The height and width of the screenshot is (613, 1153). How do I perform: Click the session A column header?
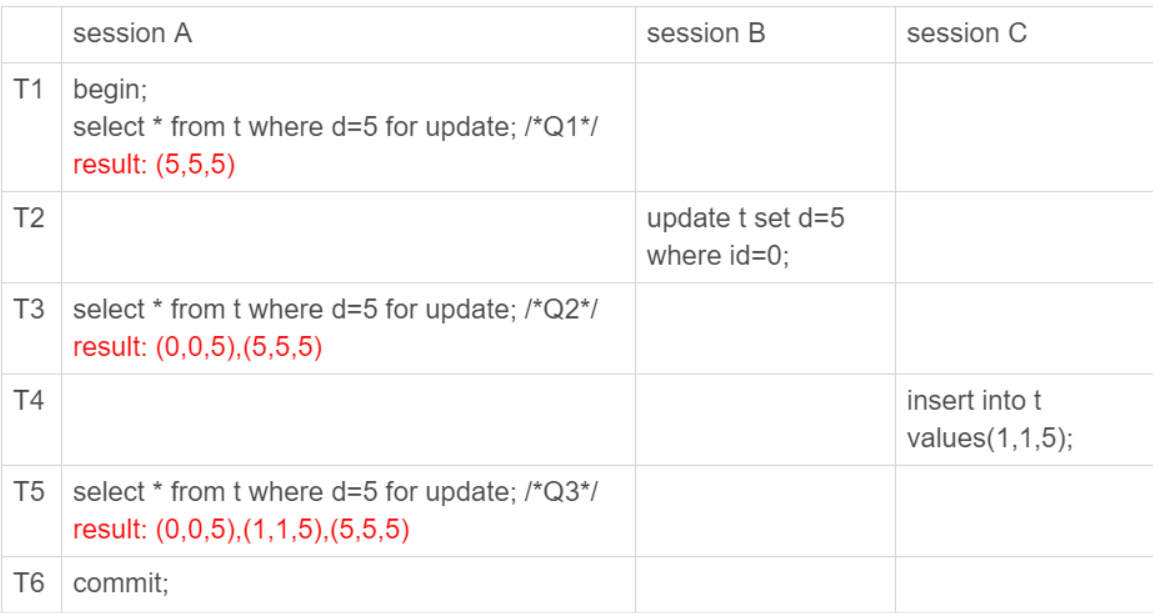coord(132,34)
